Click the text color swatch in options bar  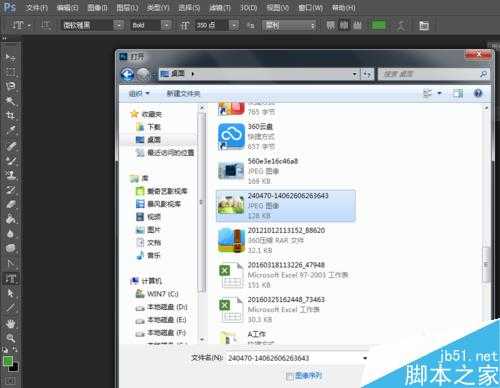coord(378,25)
